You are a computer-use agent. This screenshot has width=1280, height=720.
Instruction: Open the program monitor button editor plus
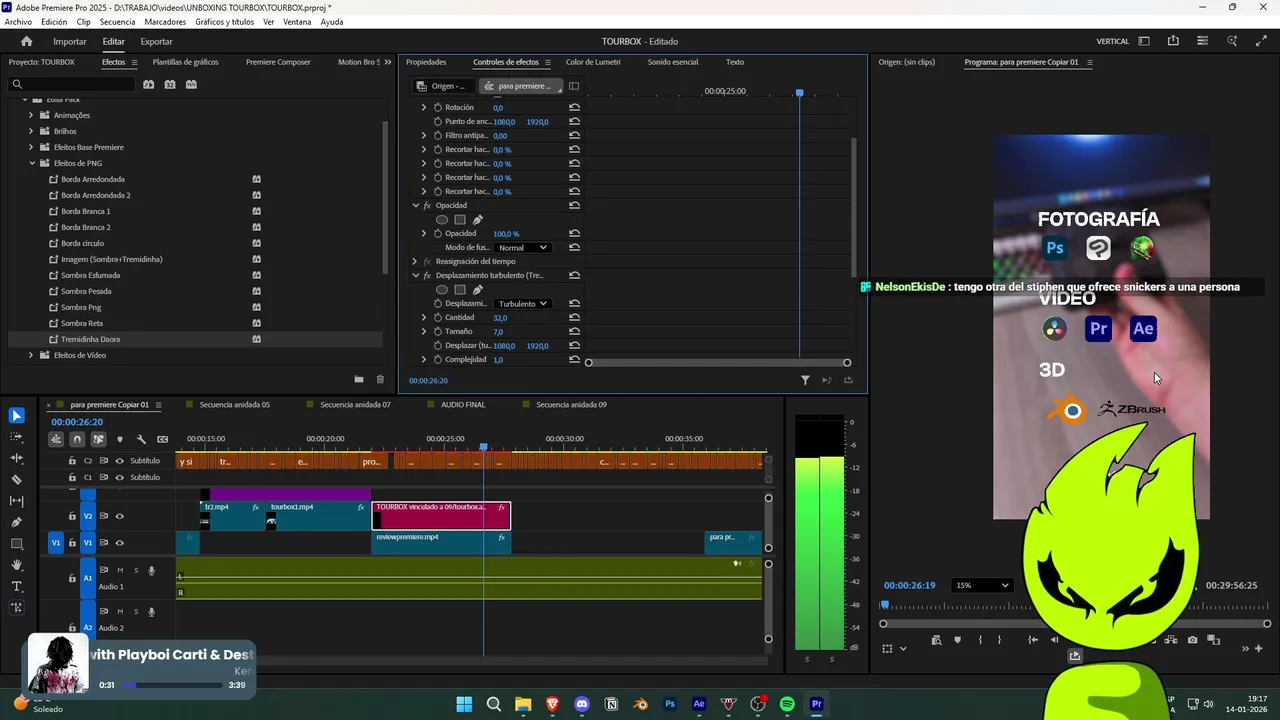1257,648
